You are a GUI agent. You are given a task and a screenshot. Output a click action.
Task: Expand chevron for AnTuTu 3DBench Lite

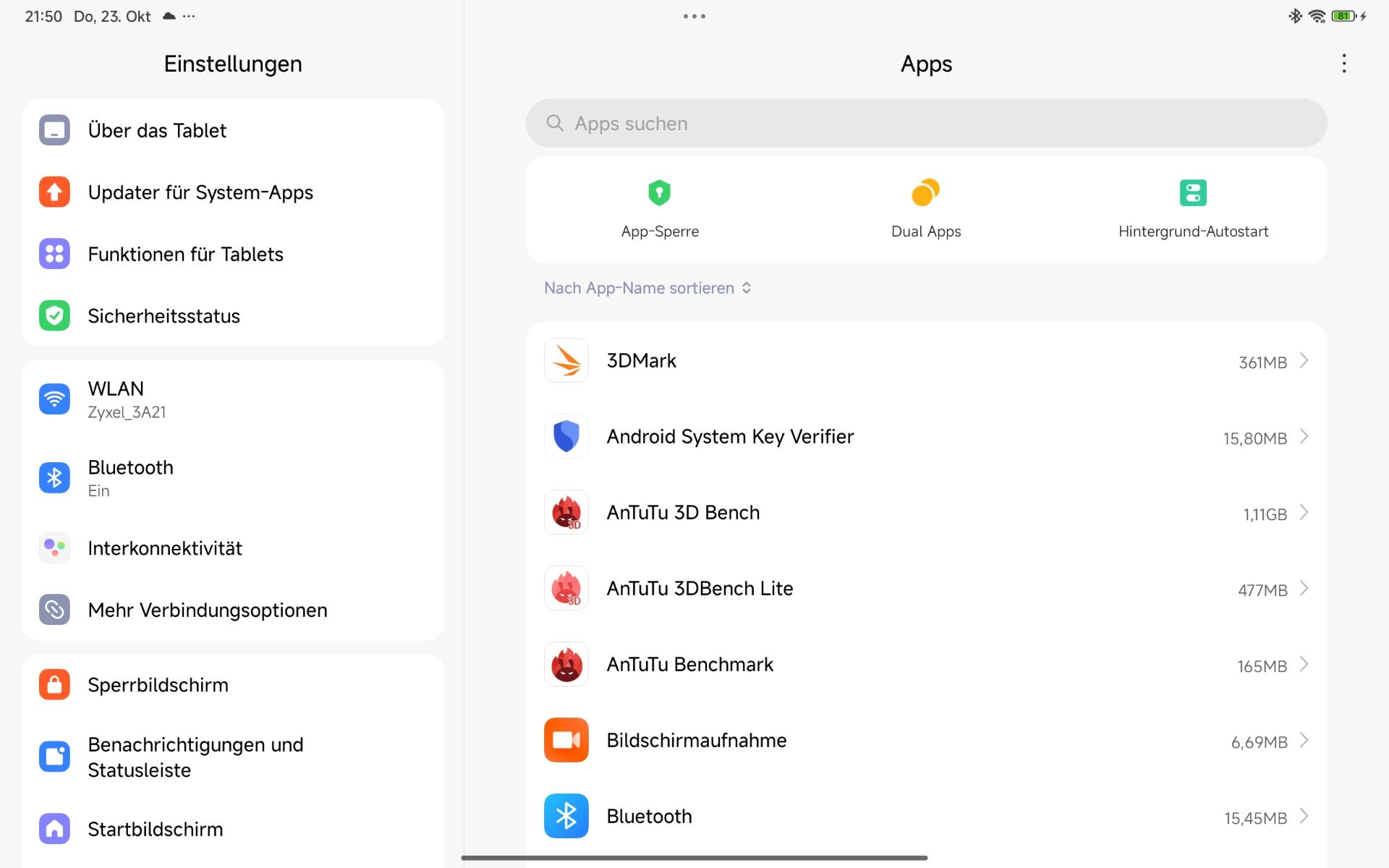pos(1304,588)
